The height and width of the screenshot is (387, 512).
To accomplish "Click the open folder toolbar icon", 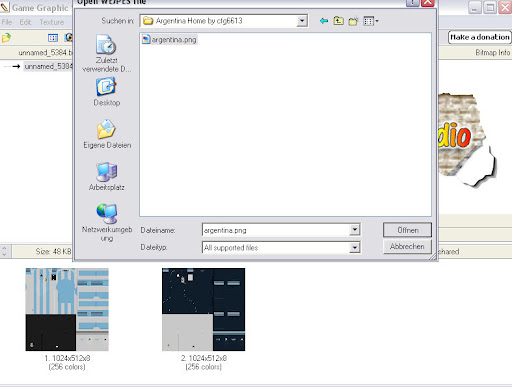I will pyautogui.click(x=6, y=37).
